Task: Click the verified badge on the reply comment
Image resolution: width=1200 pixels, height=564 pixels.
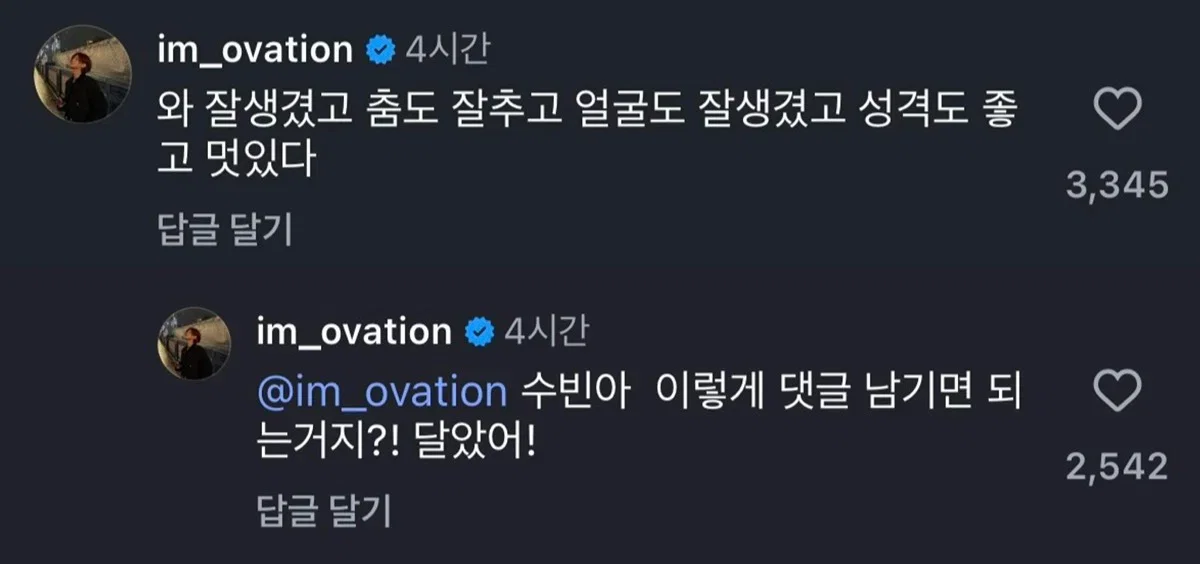Action: [479, 331]
